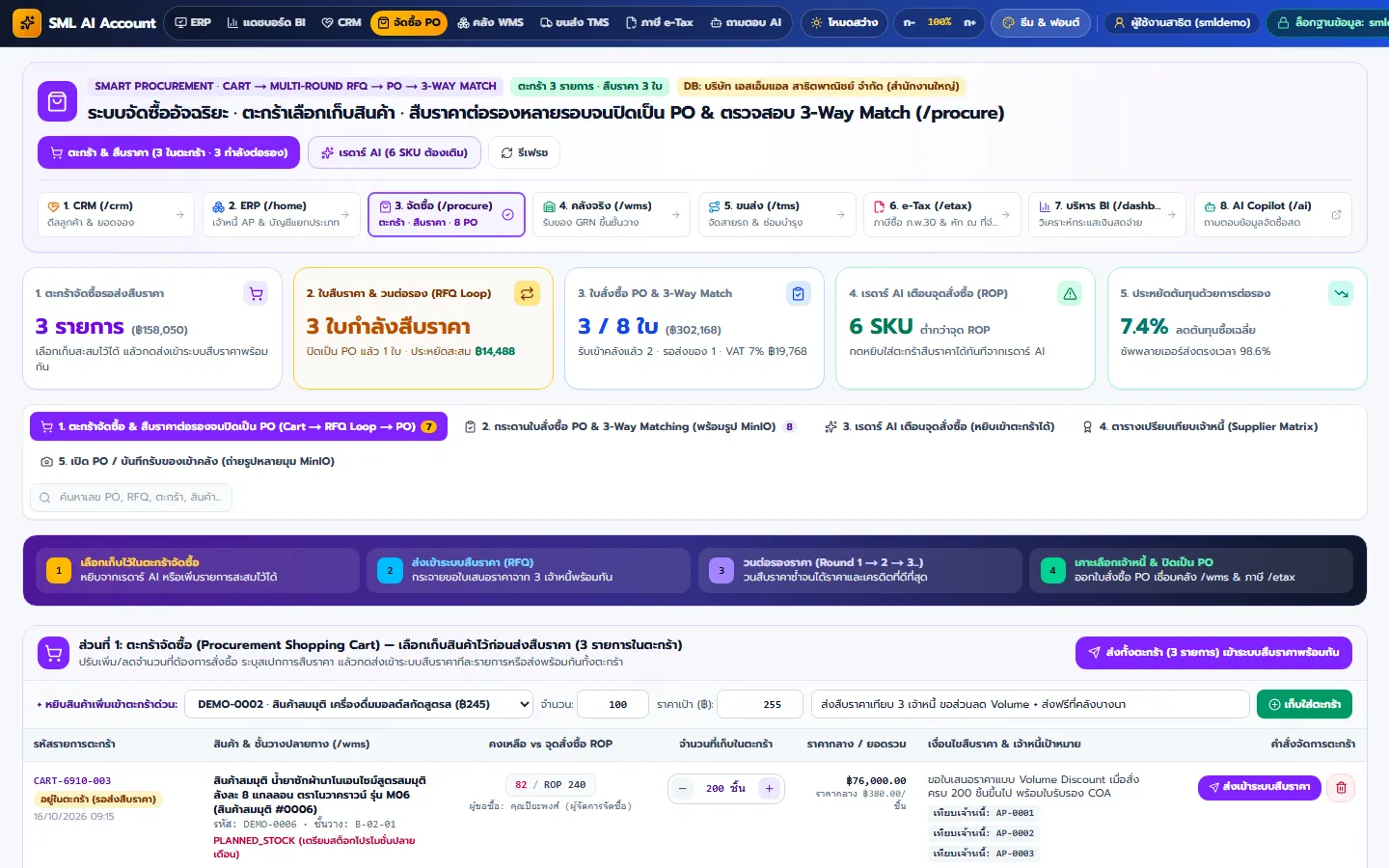Click the arrow icon on the e-Tax (/etax) card
Image resolution: width=1389 pixels, height=868 pixels.
[1006, 214]
